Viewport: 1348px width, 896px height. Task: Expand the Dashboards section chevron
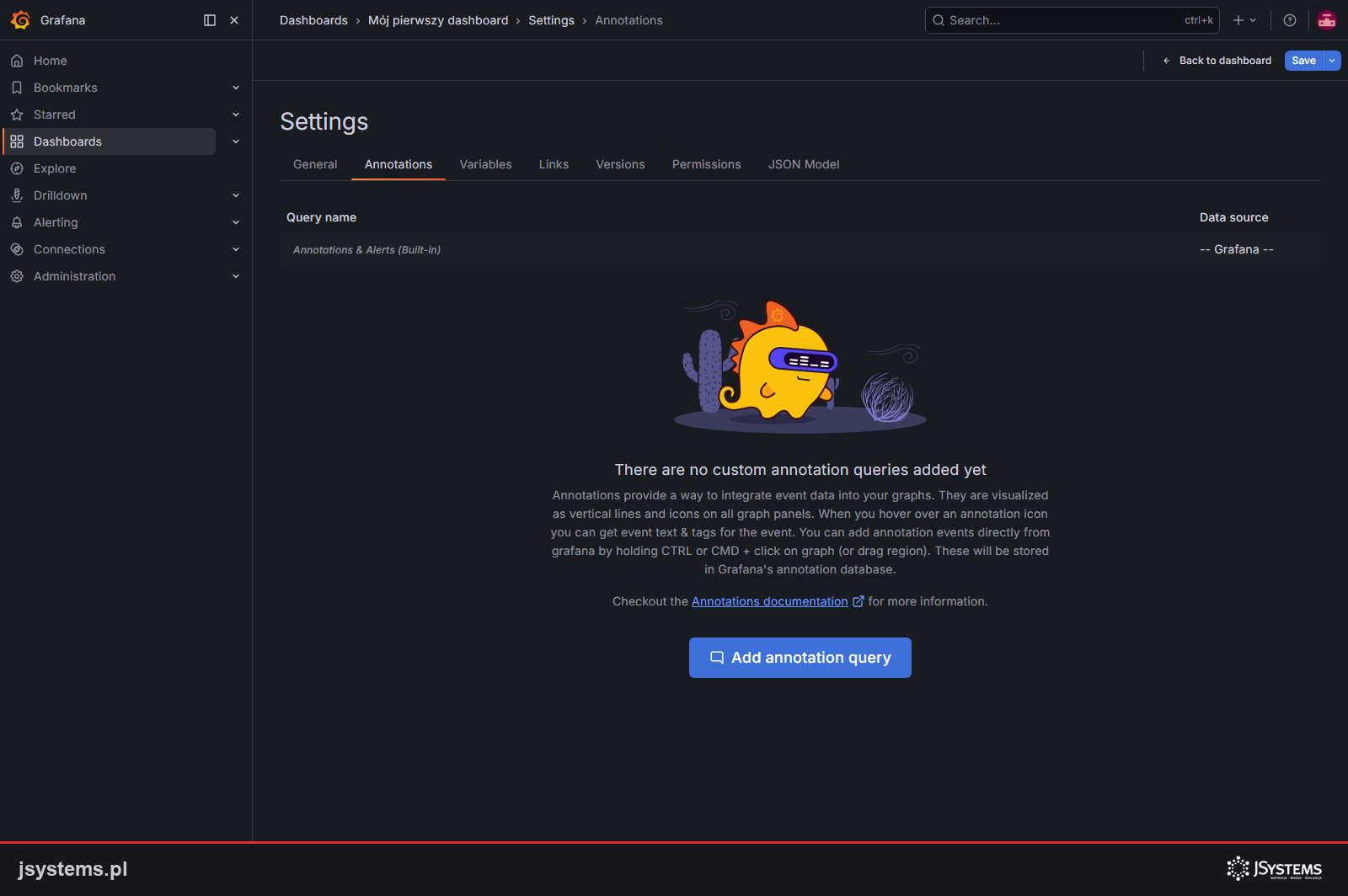pos(236,141)
